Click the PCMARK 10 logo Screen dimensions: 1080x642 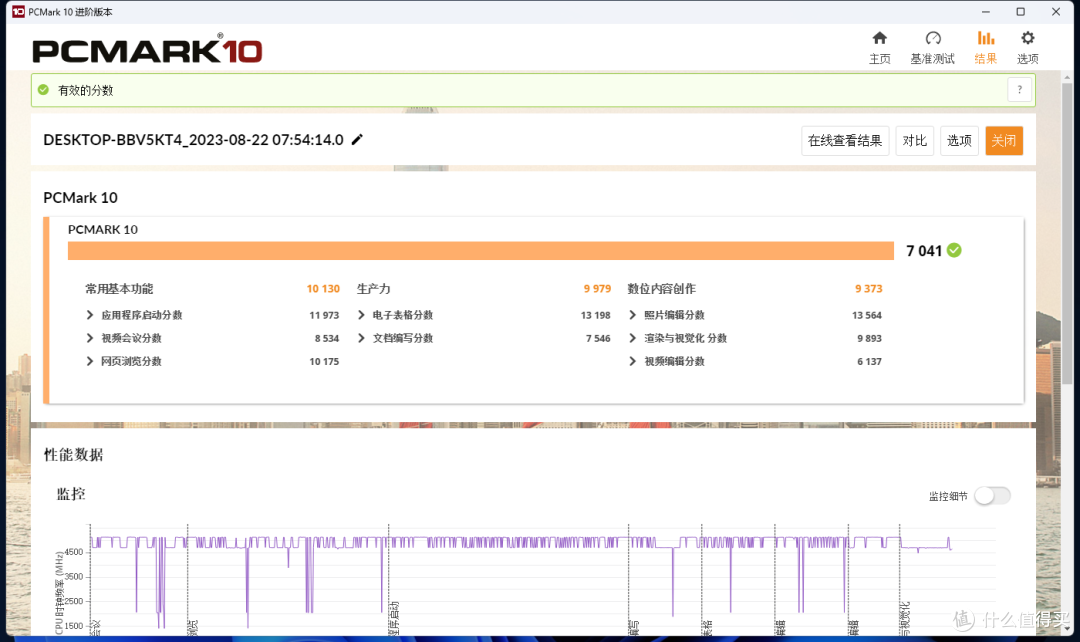[147, 50]
